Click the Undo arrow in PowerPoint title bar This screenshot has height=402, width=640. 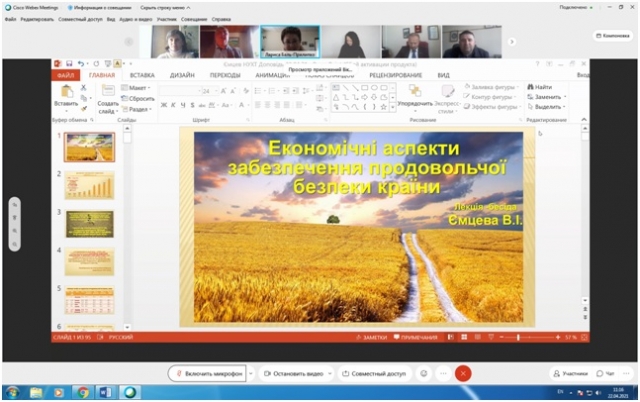click(81, 63)
